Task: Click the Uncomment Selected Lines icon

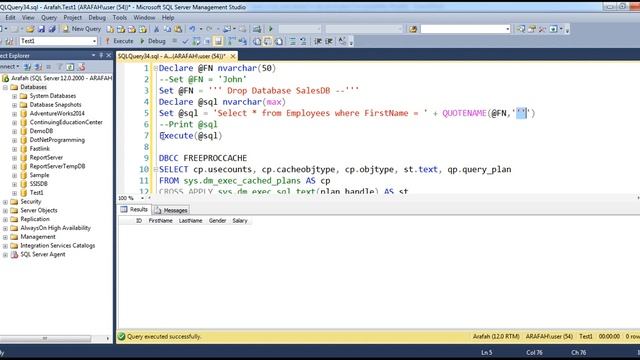Action: [303, 41]
